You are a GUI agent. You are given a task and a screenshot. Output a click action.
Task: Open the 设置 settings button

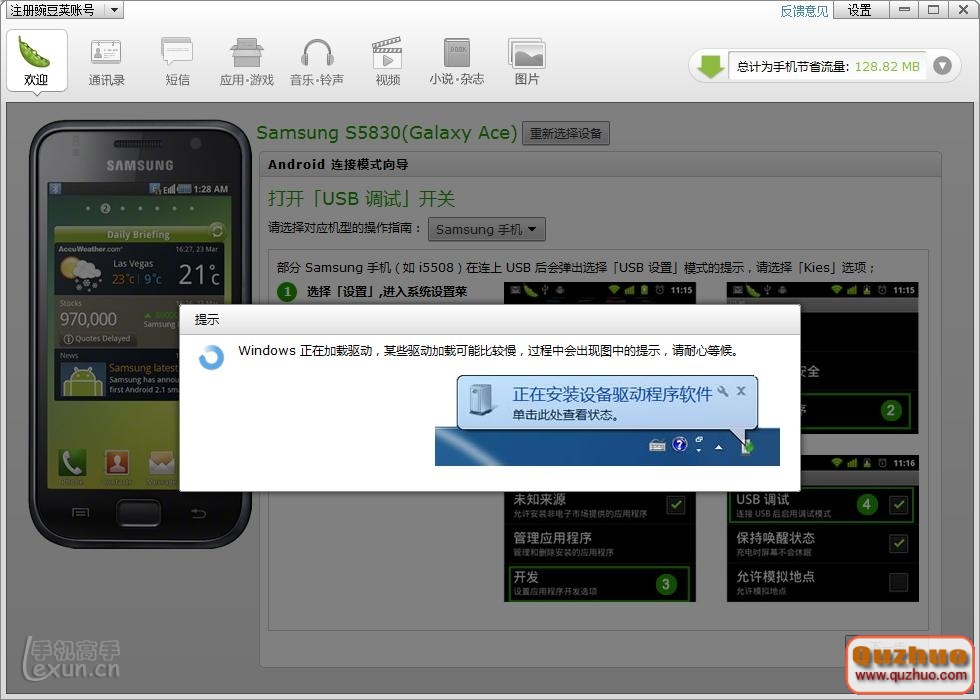860,10
